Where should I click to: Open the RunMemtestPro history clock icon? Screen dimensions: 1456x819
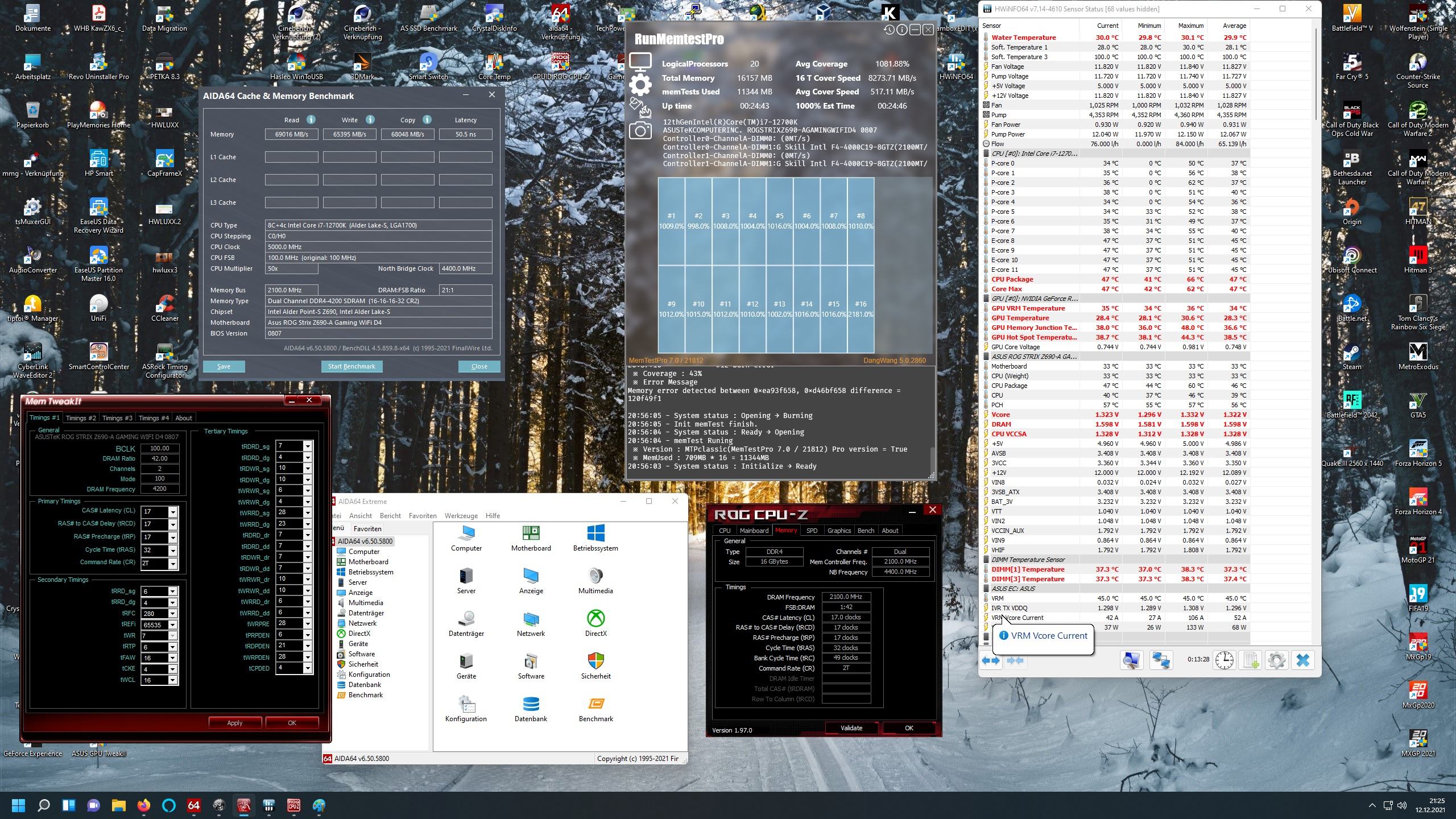click(x=889, y=30)
